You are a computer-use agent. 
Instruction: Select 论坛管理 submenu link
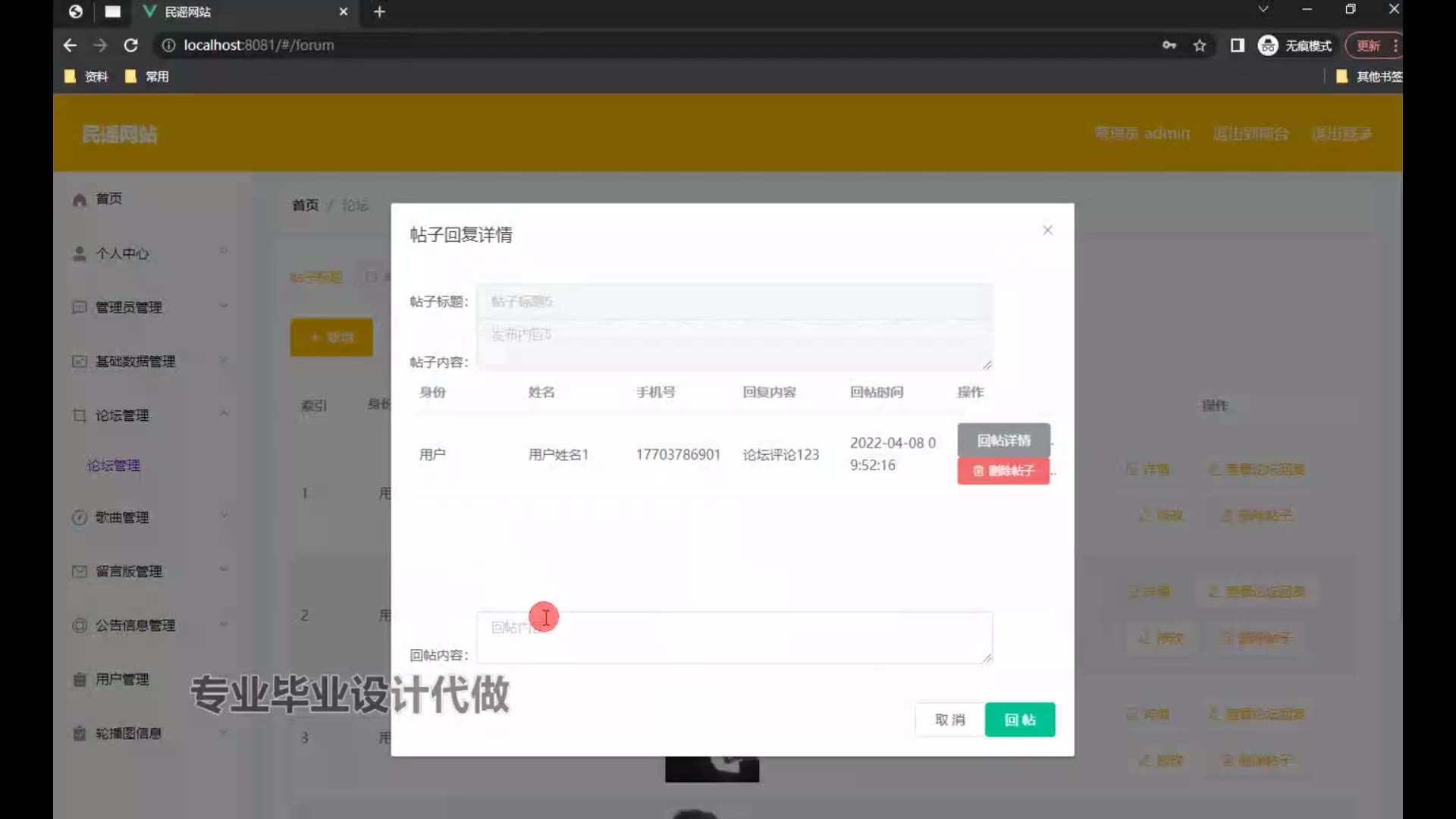(114, 465)
